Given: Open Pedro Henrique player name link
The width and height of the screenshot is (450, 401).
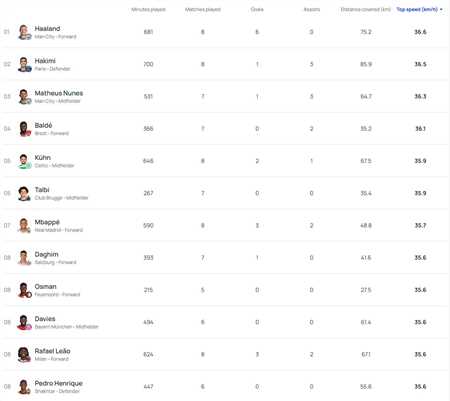Looking at the screenshot, I should 59,383.
